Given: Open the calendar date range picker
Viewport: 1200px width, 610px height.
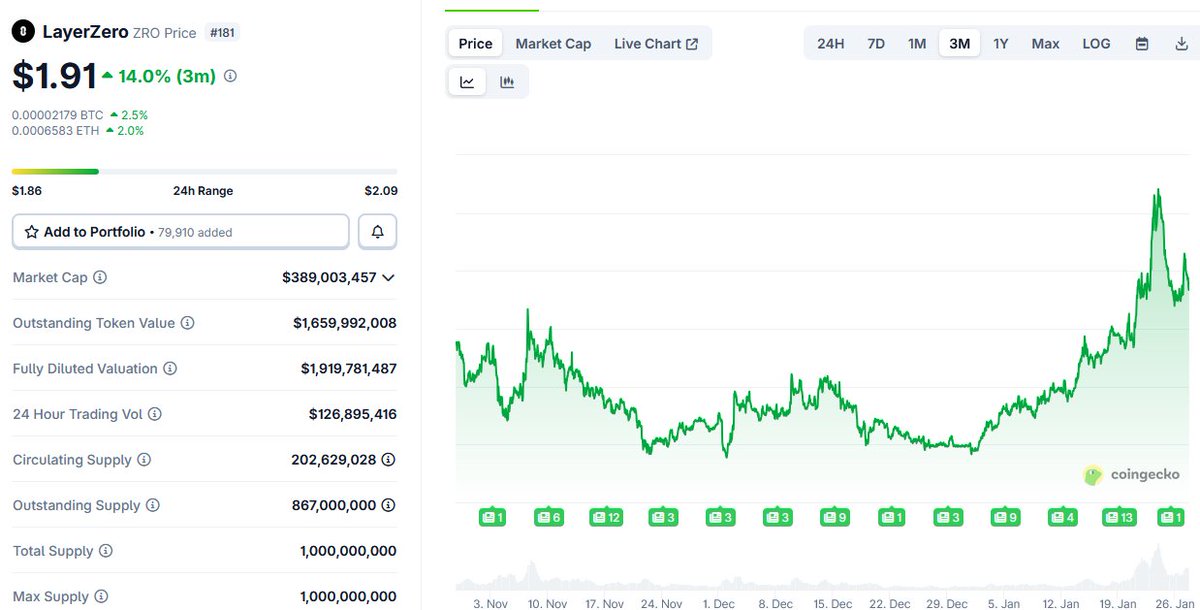Looking at the screenshot, I should pos(1142,44).
